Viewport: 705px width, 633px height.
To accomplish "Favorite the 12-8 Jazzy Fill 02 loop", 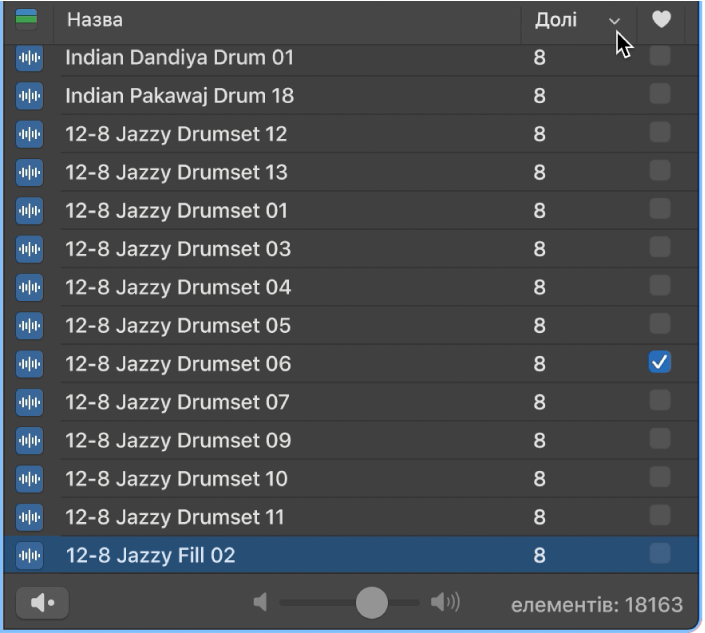I will click(660, 554).
